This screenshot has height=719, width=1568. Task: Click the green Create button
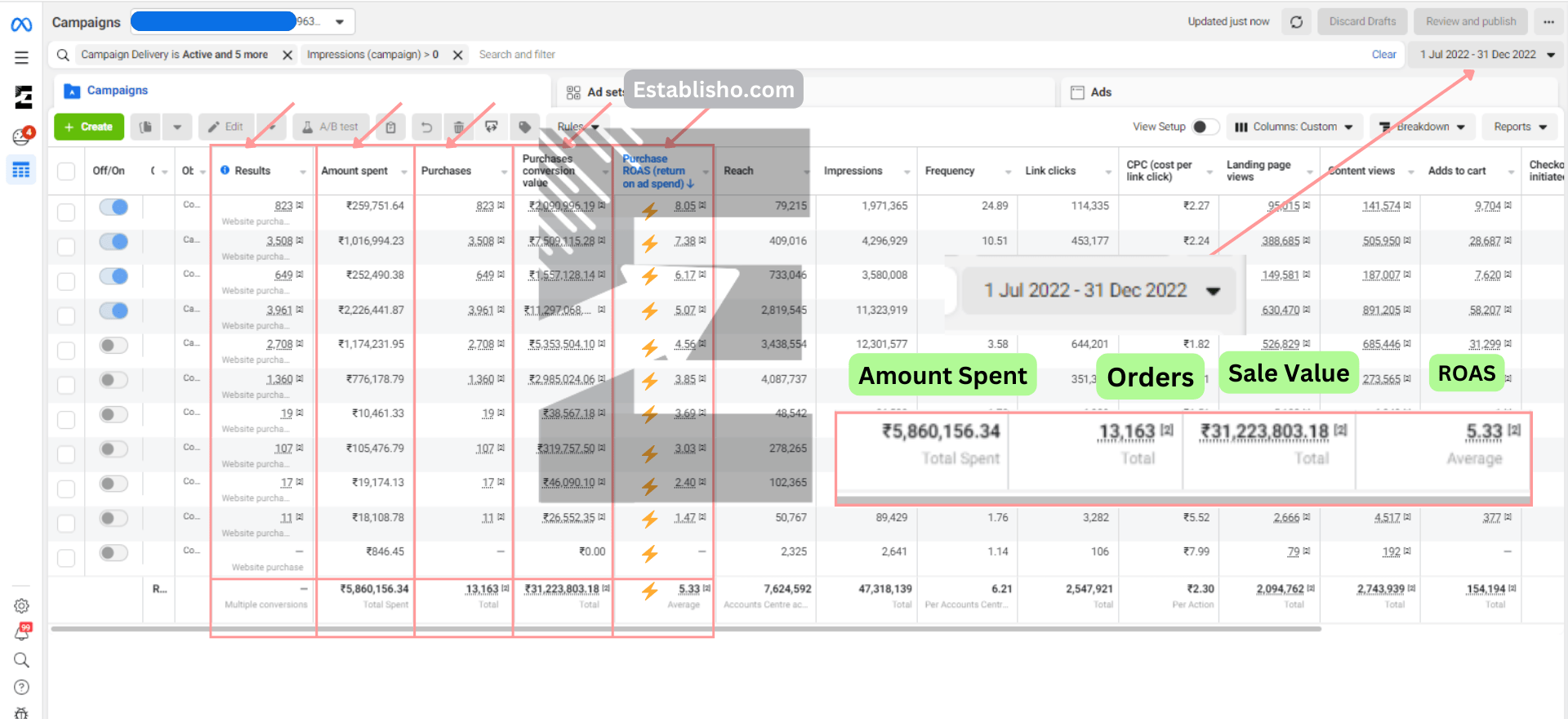89,127
